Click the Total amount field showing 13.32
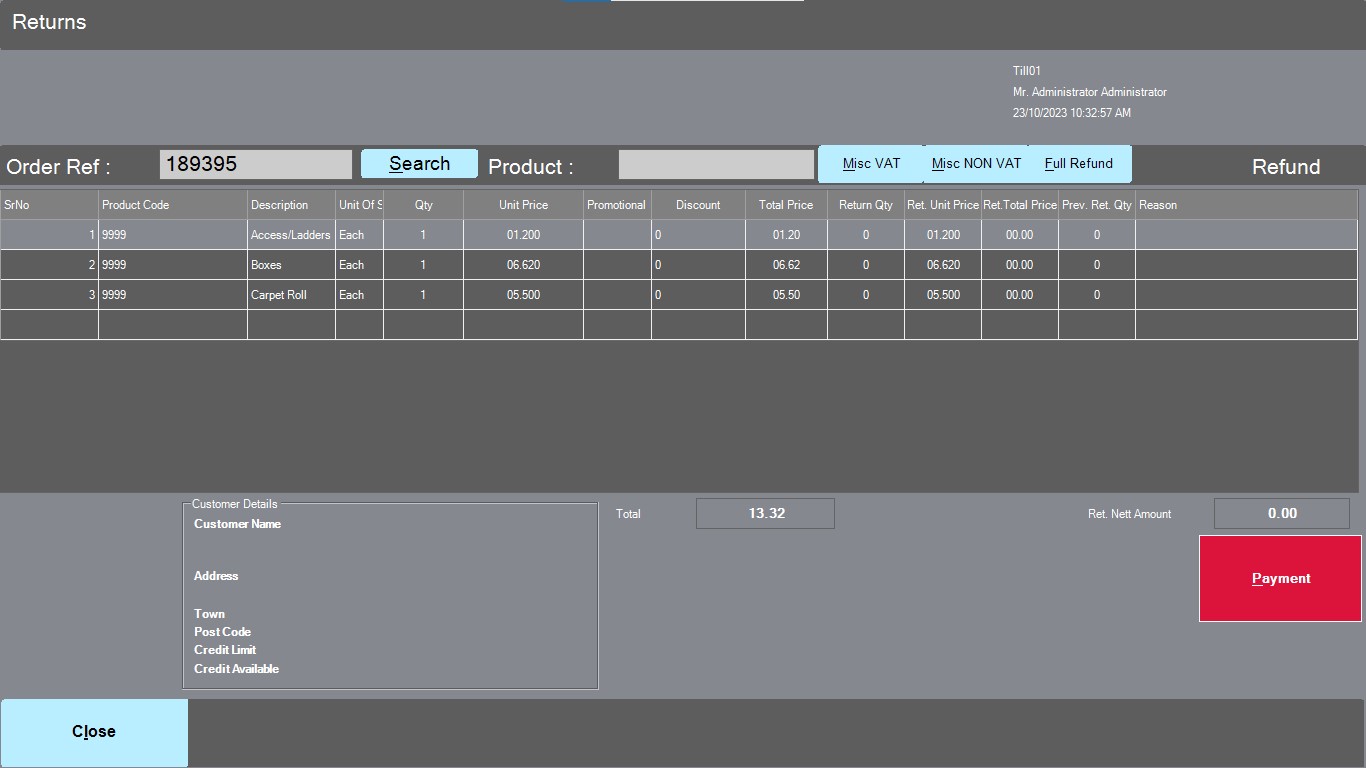The image size is (1366, 768). (765, 513)
